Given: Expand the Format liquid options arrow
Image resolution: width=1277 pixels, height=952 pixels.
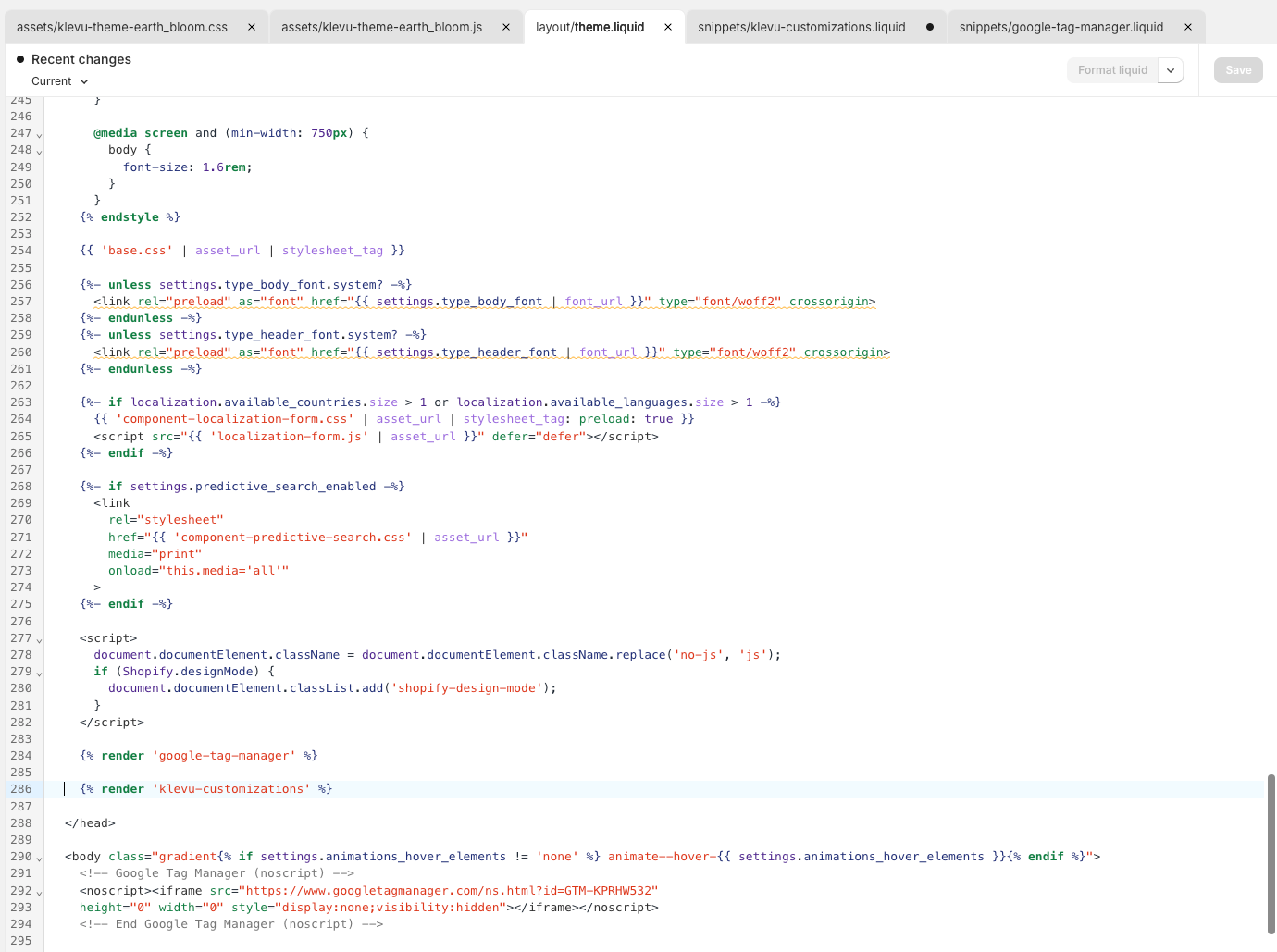Looking at the screenshot, I should coord(1171,70).
